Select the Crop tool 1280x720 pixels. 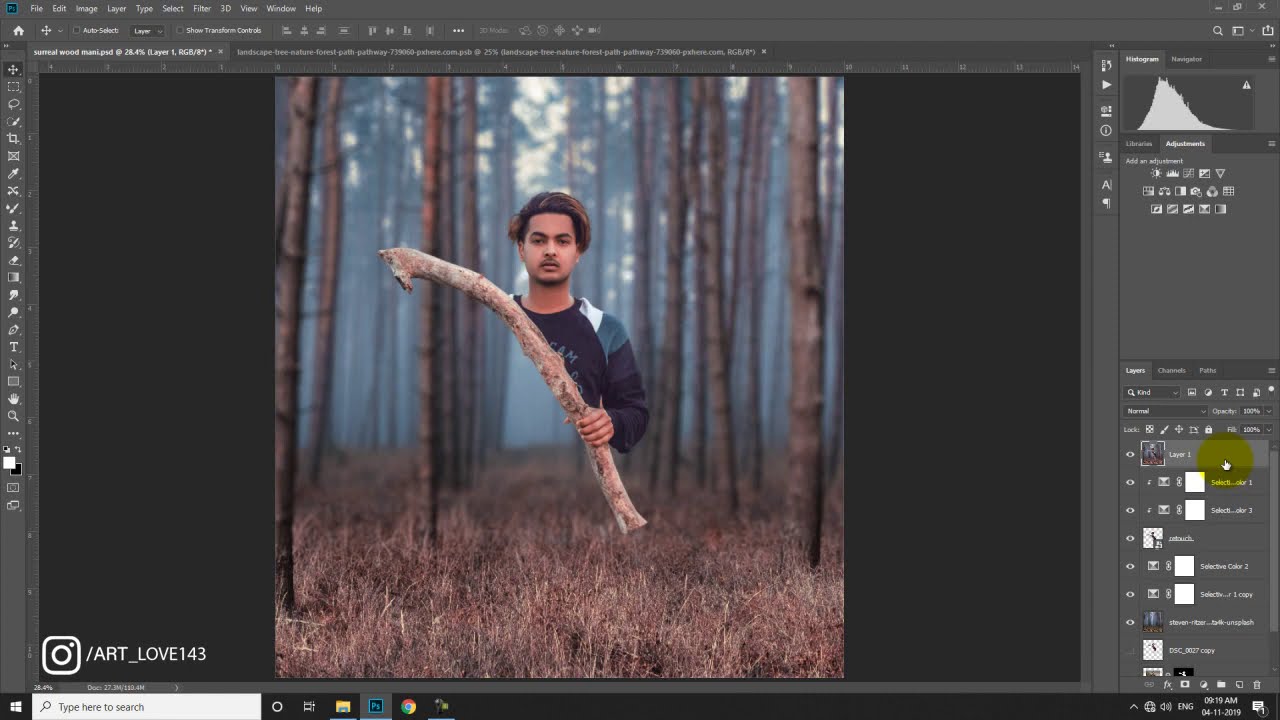[14, 138]
